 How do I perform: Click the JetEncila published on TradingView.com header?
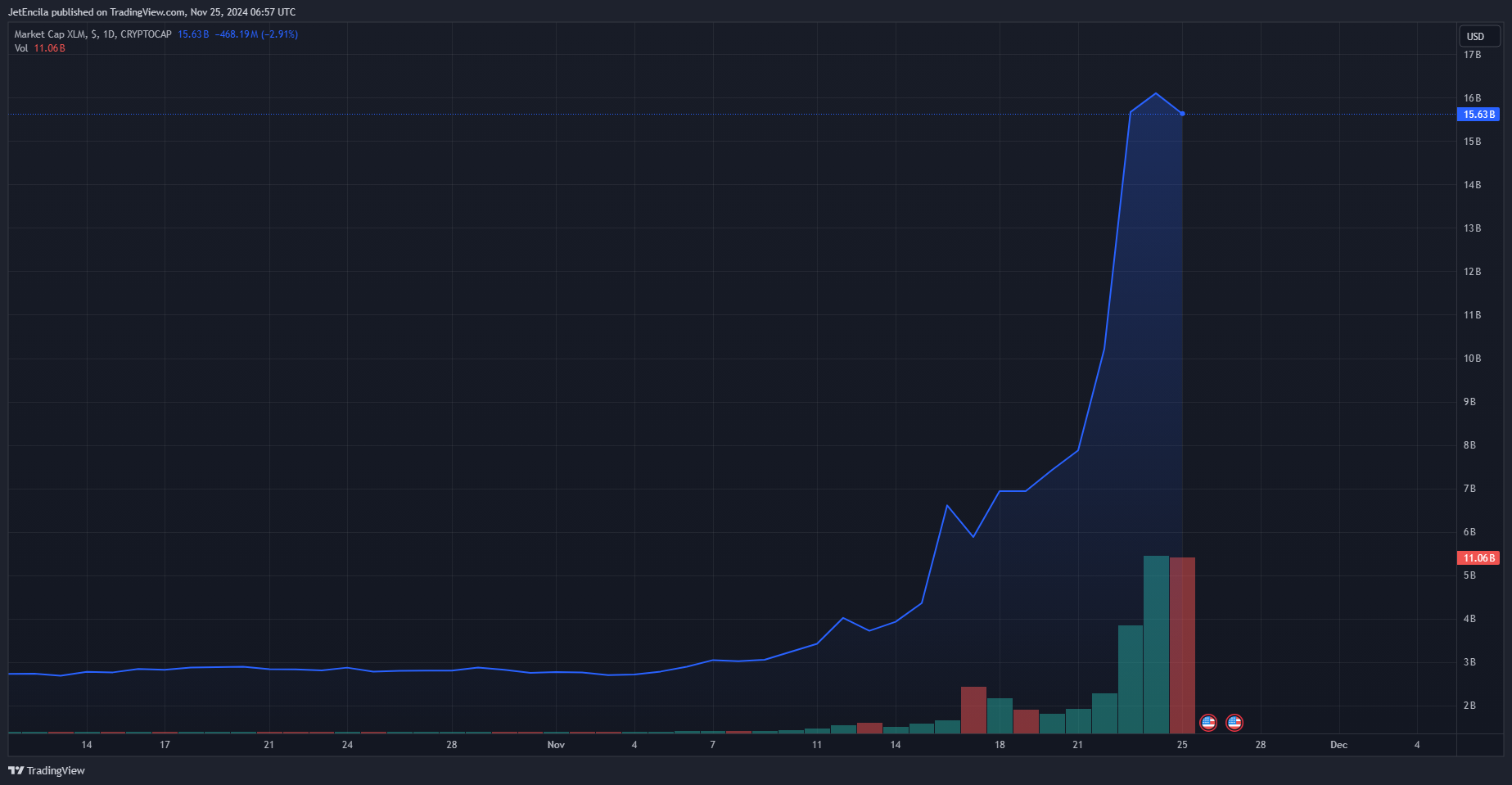(x=151, y=12)
